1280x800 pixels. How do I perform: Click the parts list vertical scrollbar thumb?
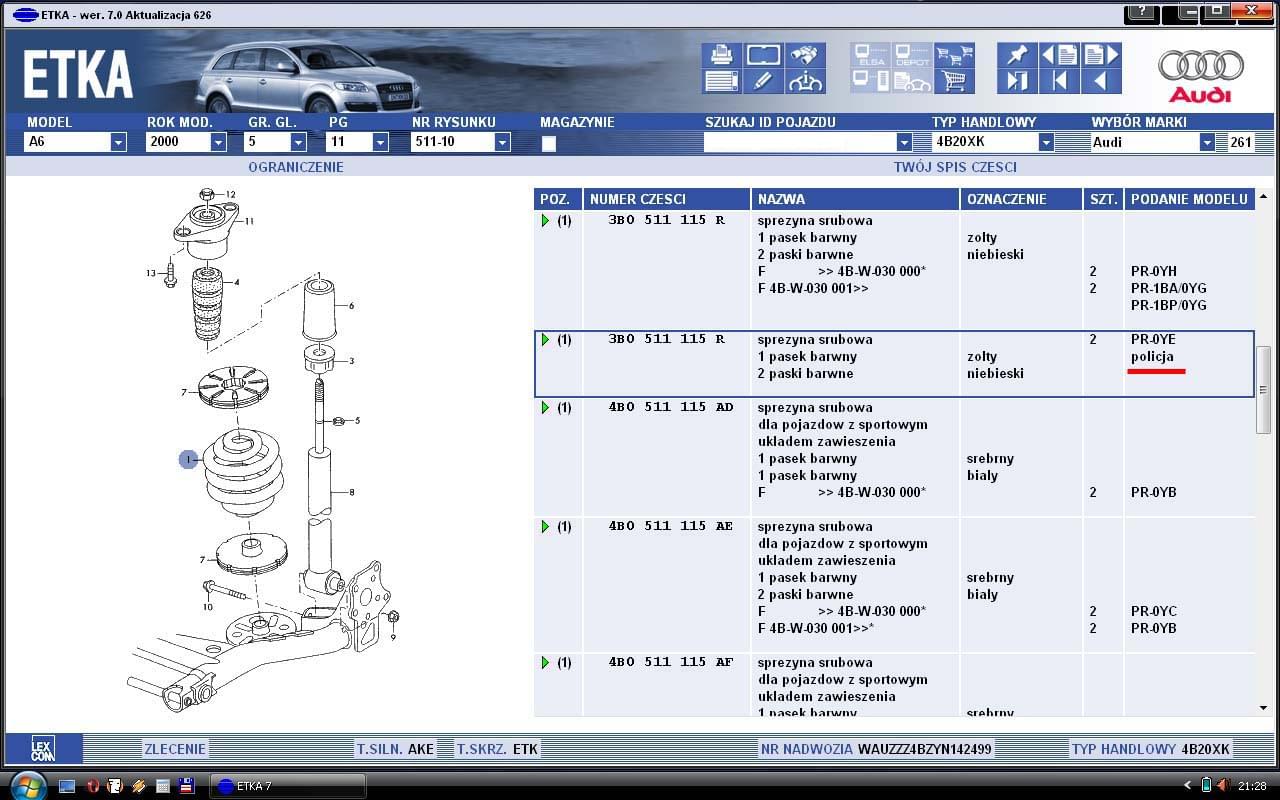(1263, 389)
